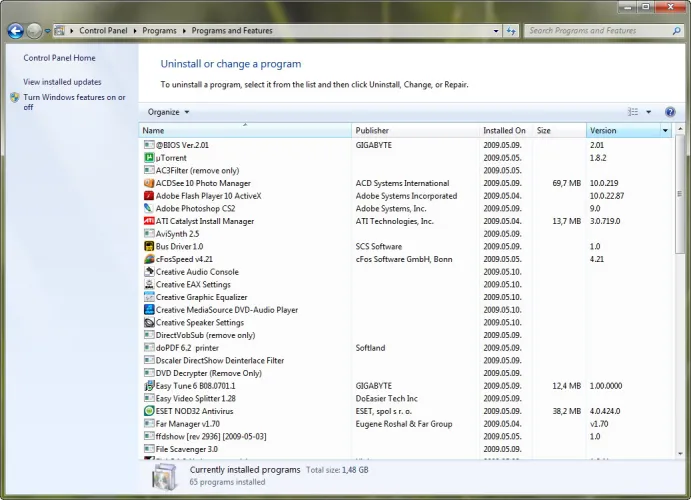
Task: Click the scrollbar down arrow
Action: (680, 453)
